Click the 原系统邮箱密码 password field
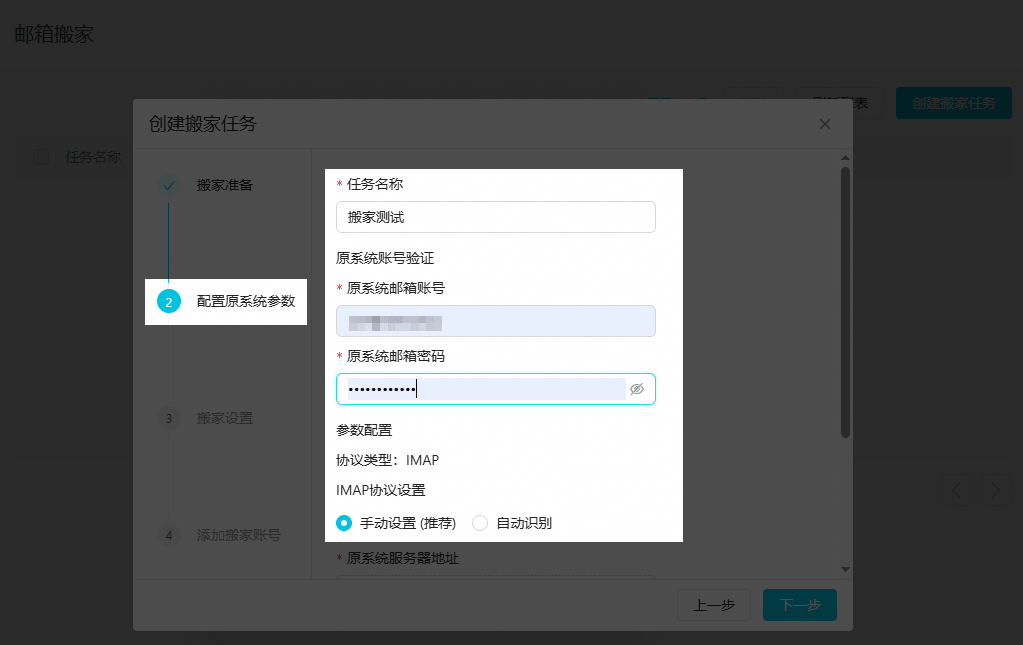1023x645 pixels. pyautogui.click(x=480, y=389)
